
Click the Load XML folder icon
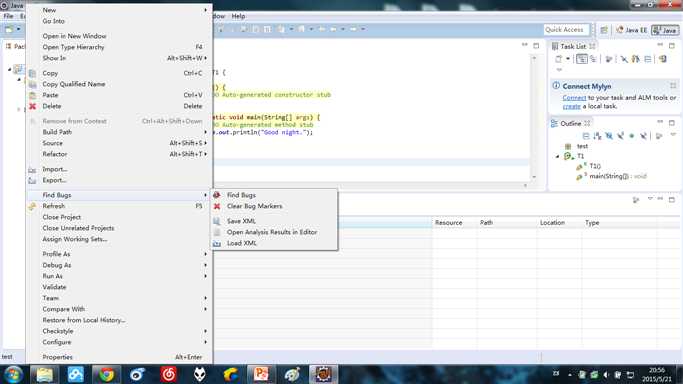217,243
